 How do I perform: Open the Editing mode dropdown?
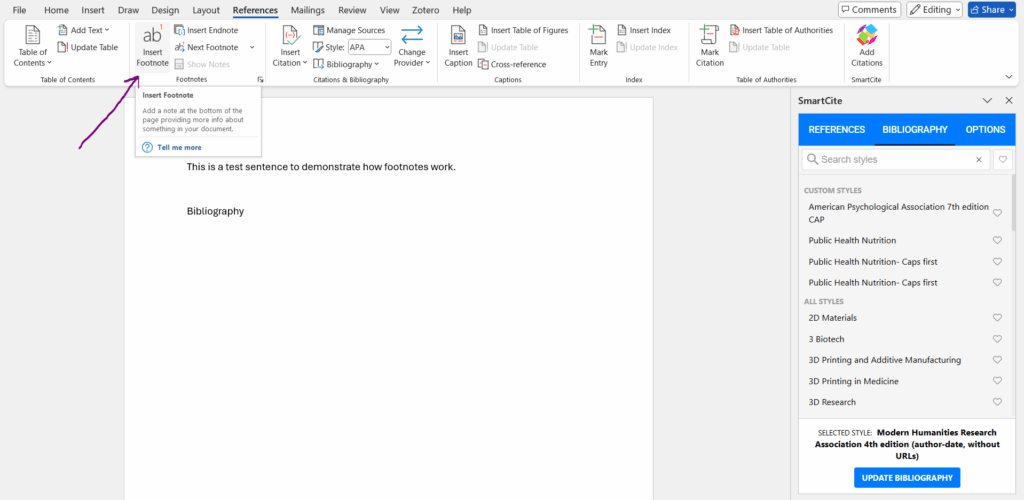(x=934, y=10)
